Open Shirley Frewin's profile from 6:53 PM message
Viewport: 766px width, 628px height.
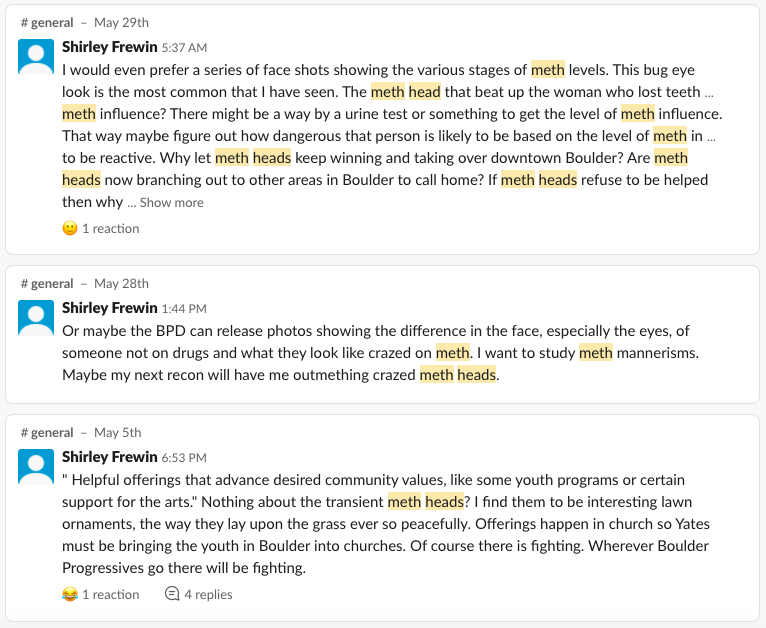[x=109, y=456]
